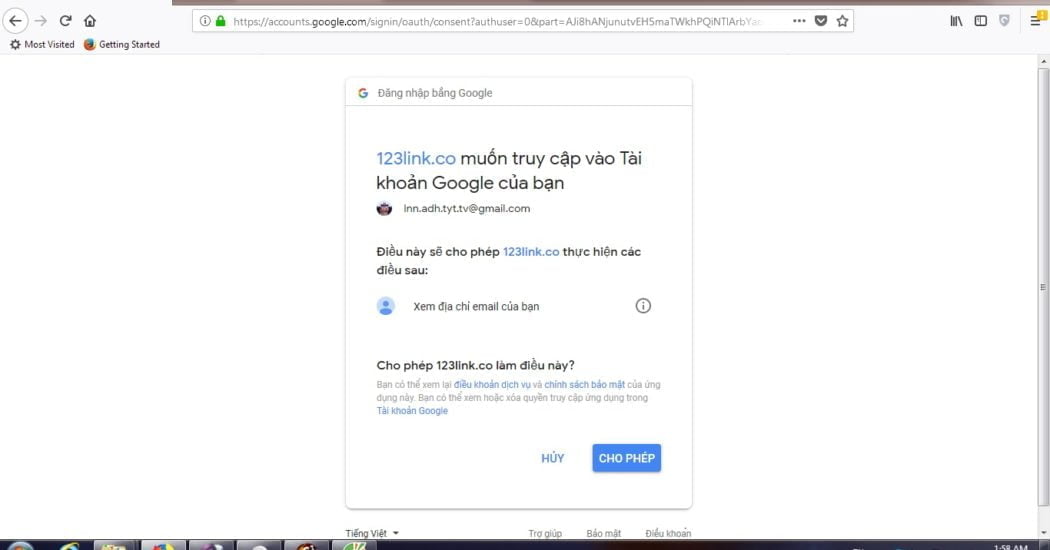The image size is (1050, 550).
Task: Click the email lnn.adh.tyt.tv@gmail.com text
Action: pyautogui.click(x=467, y=208)
